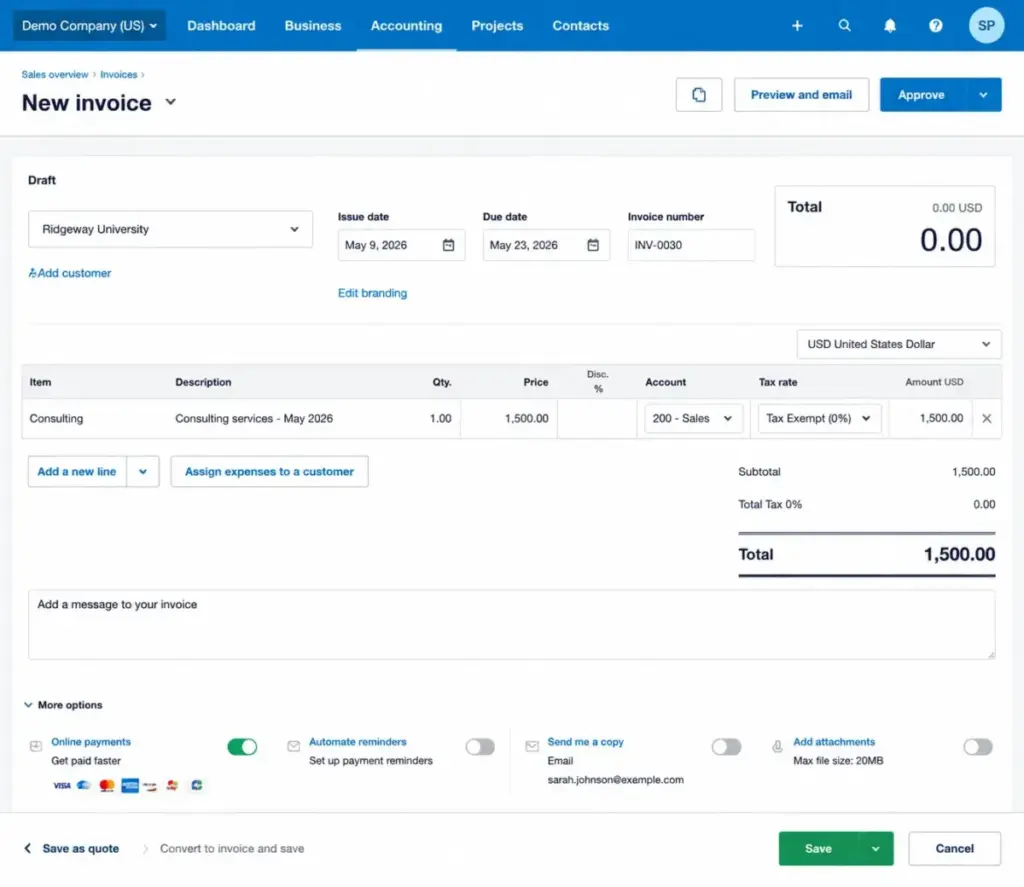Collapse the More options section
1024x887 pixels.
pos(63,705)
